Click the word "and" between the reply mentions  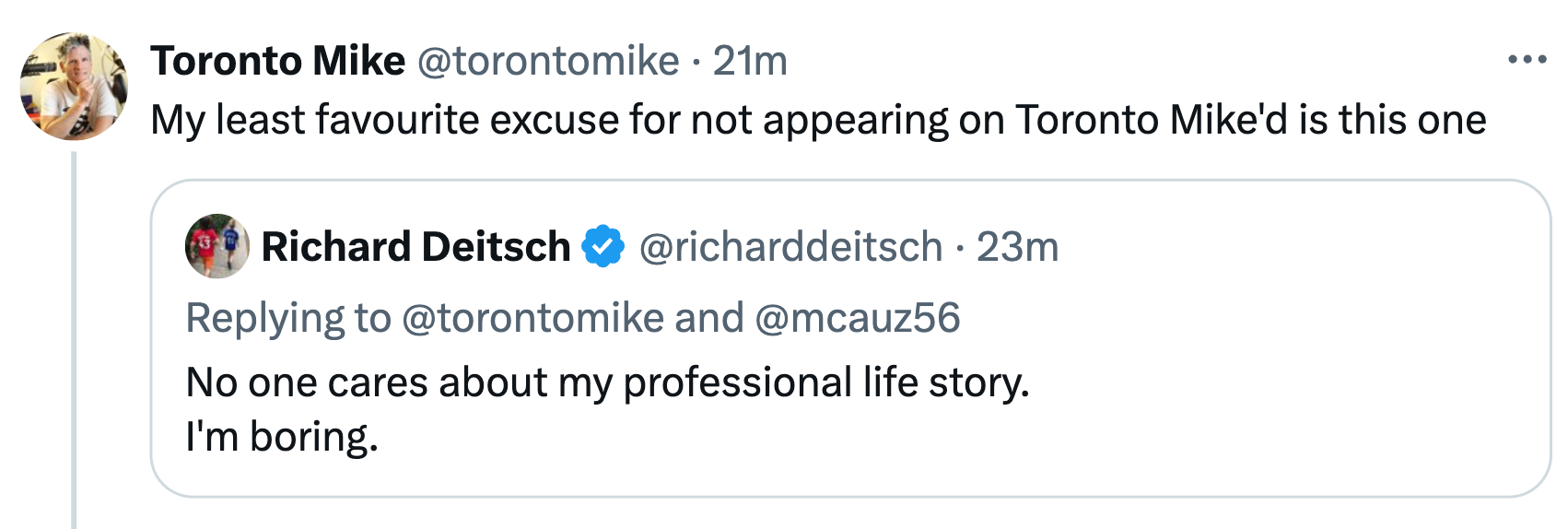pos(708,318)
